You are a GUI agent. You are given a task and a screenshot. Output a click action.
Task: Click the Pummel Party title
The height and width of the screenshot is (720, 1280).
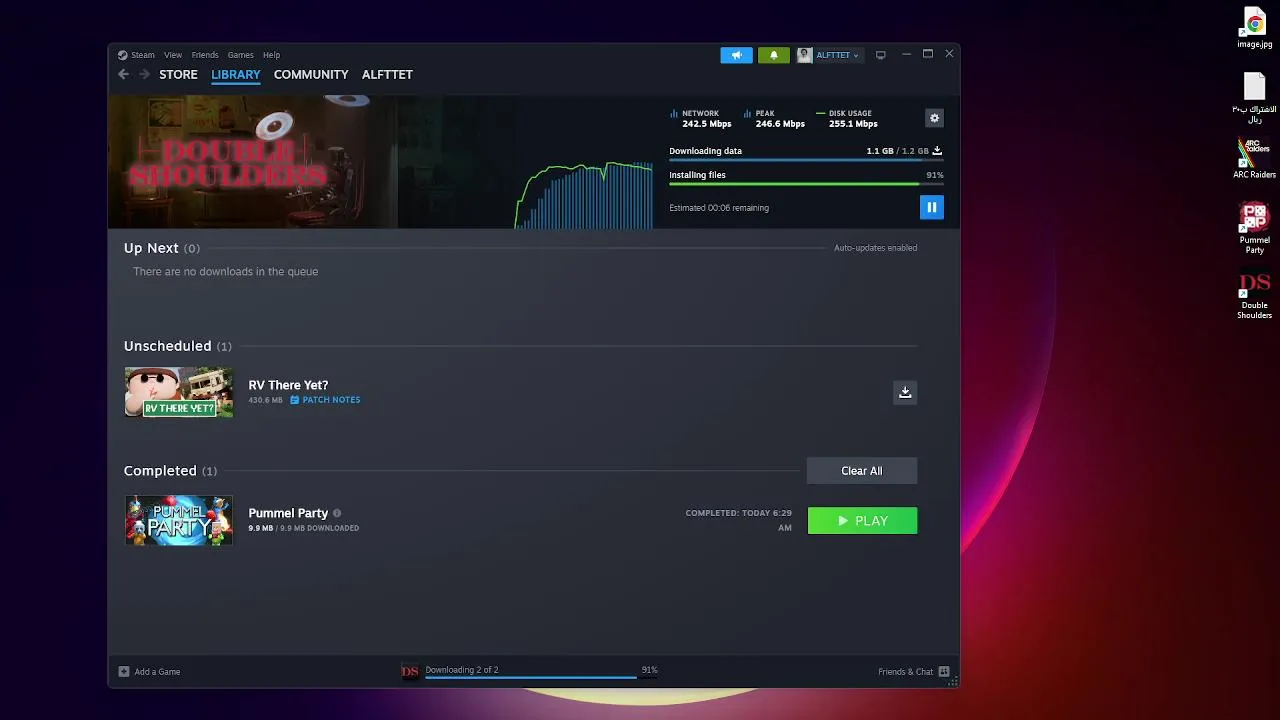click(x=288, y=513)
